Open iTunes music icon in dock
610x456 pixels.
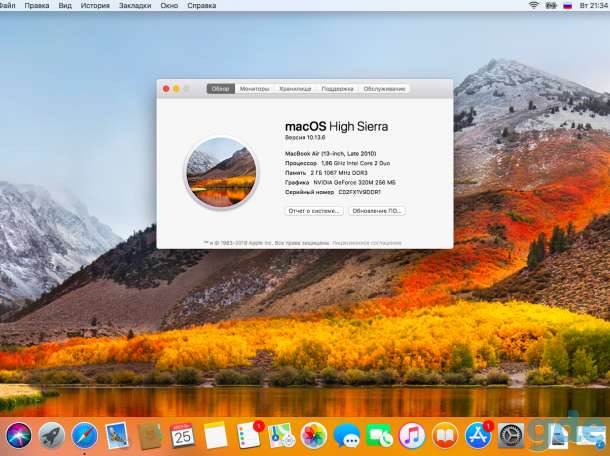tap(412, 435)
